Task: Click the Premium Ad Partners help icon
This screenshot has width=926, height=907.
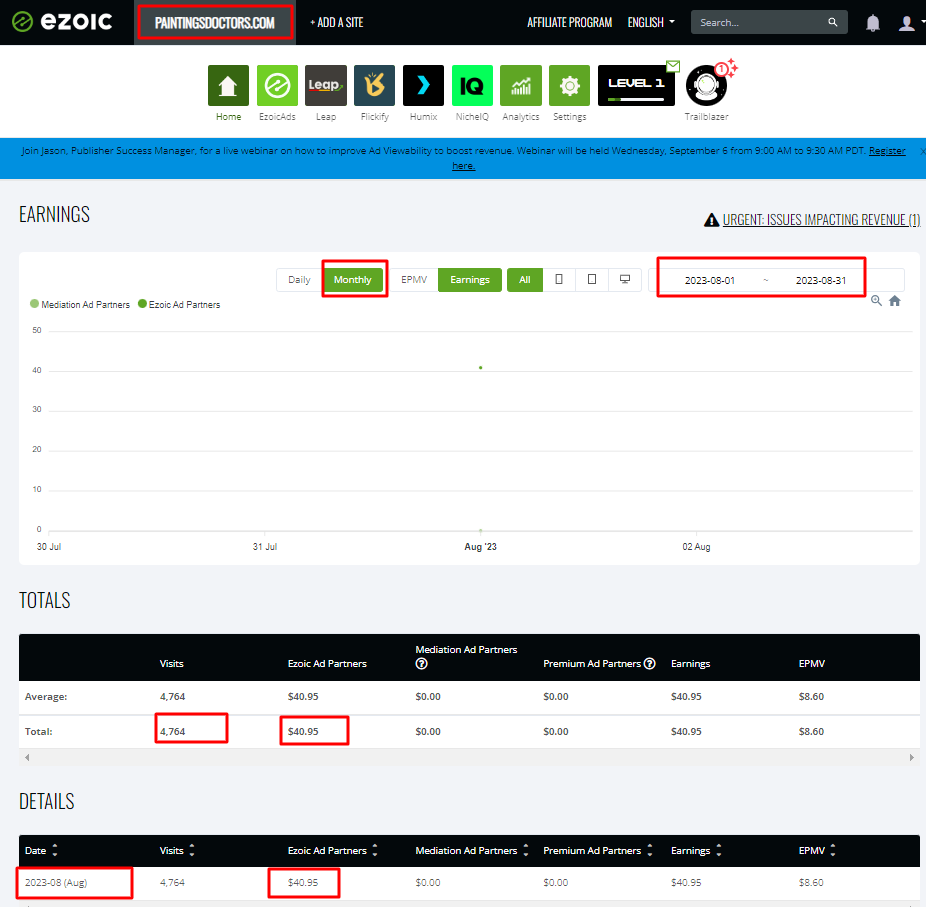Action: click(x=650, y=664)
